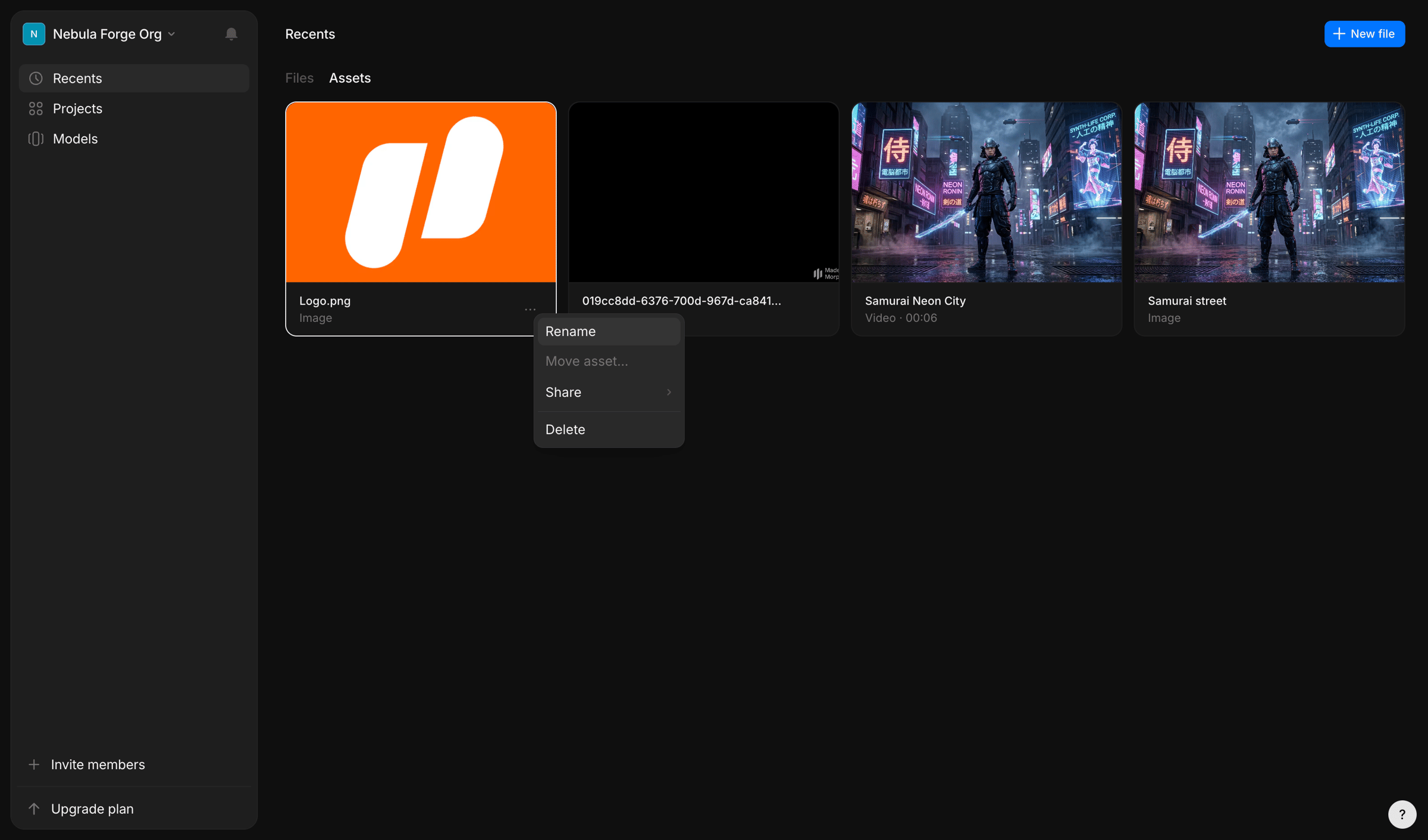
Task: Expand the Share submenu arrow
Action: click(x=669, y=392)
